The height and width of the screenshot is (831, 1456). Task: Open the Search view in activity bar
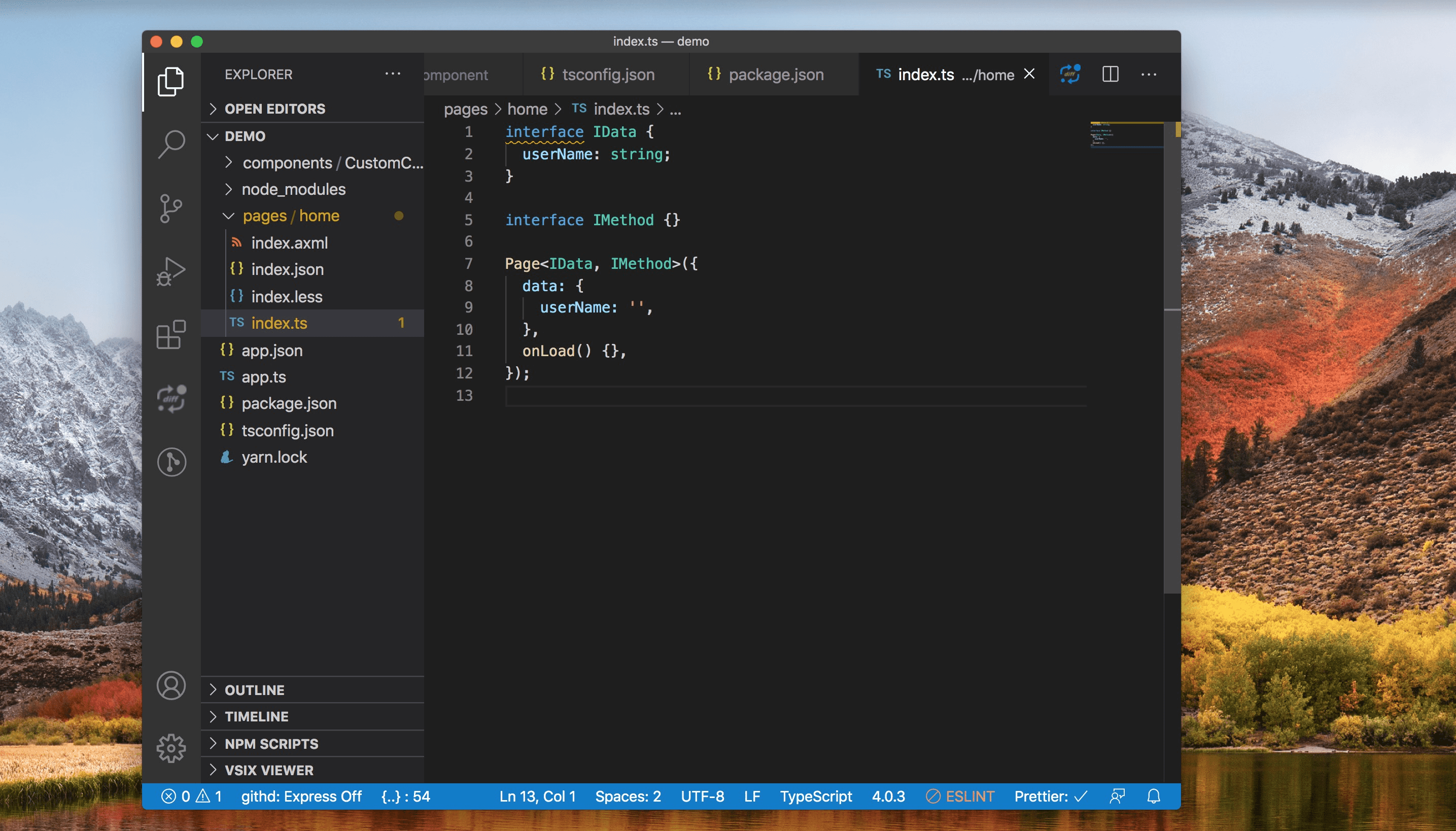[170, 145]
